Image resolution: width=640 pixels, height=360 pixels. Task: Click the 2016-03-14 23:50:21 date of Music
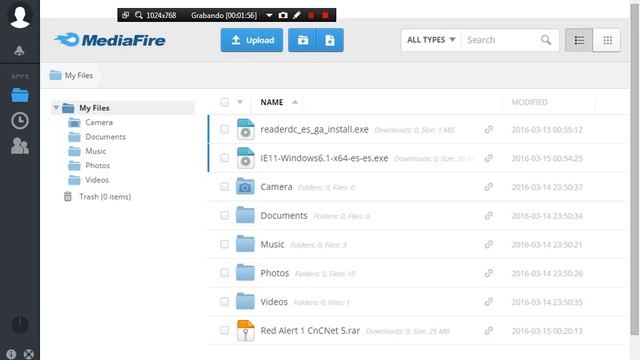547,244
